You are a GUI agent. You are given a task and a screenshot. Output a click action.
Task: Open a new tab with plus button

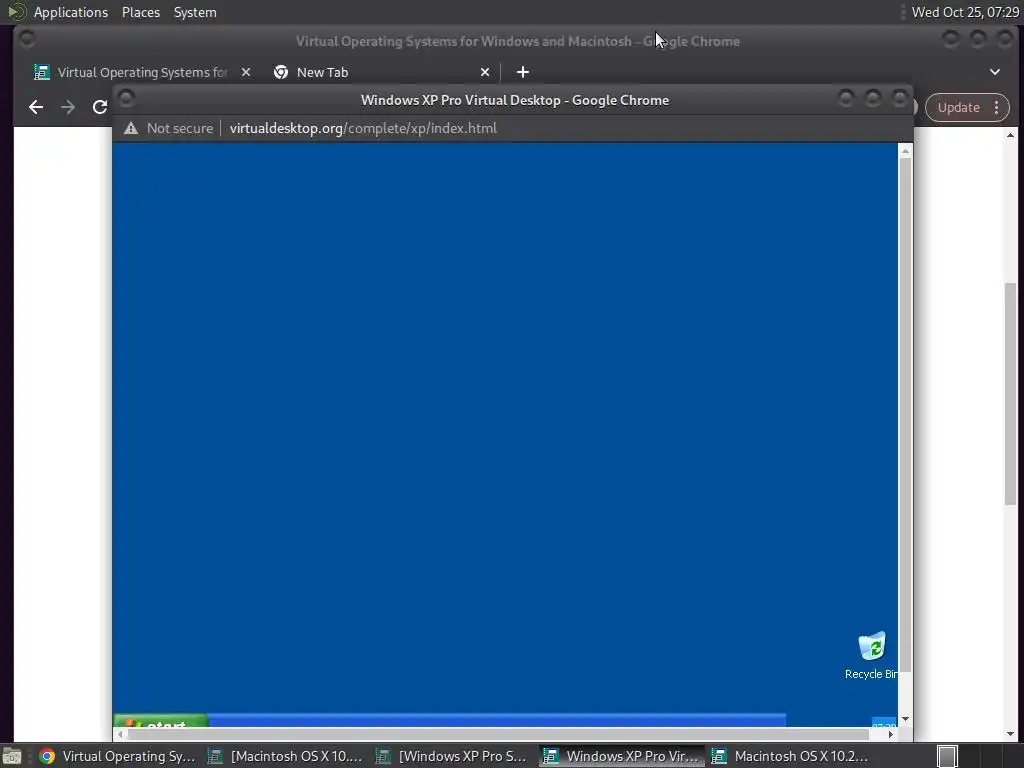click(x=522, y=72)
